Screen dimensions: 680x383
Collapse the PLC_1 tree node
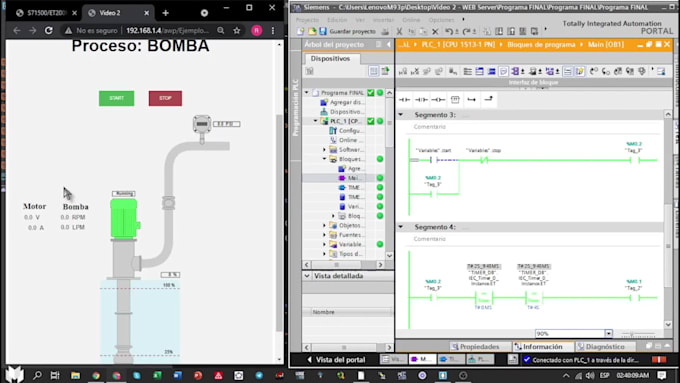tap(316, 121)
